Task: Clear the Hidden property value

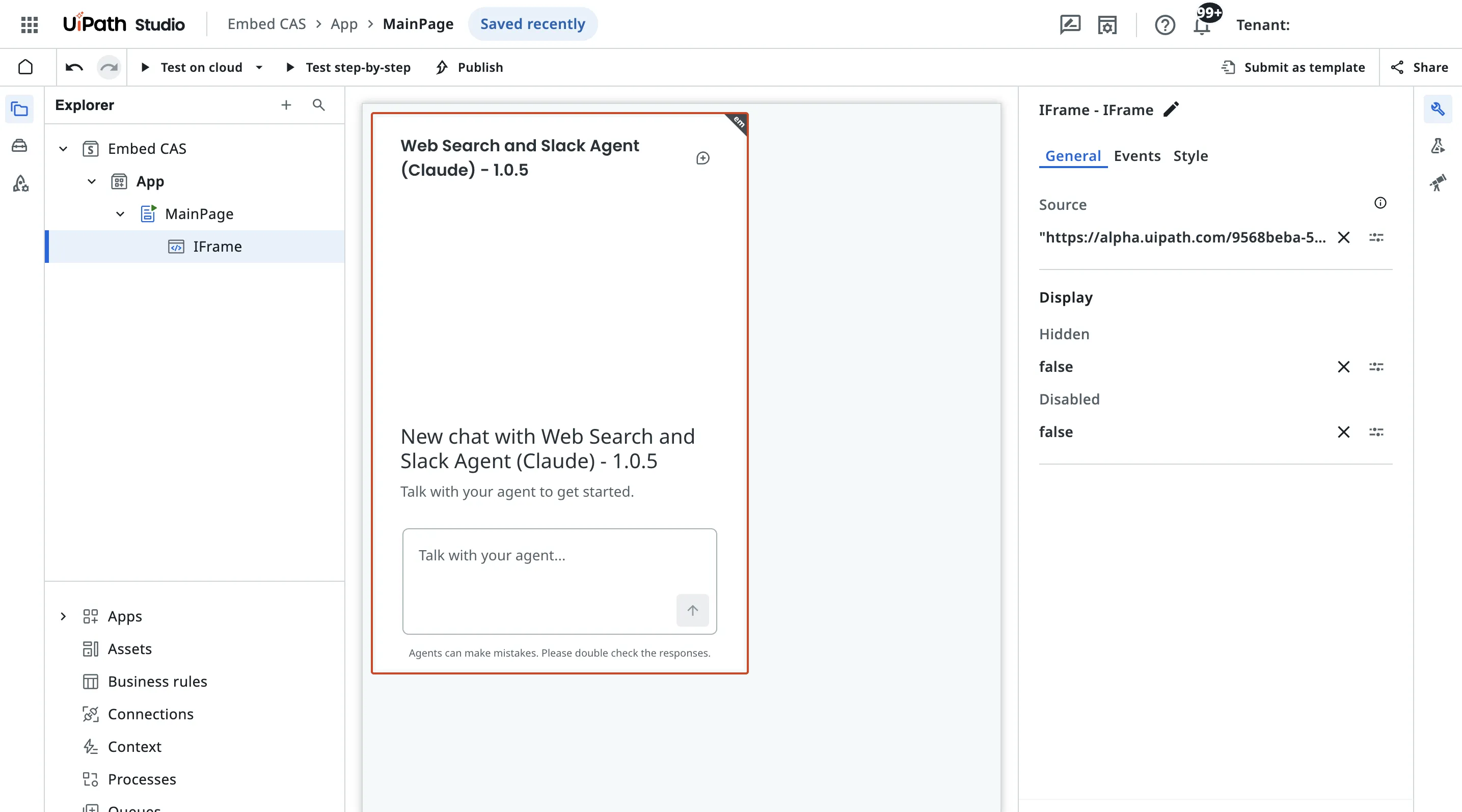Action: tap(1343, 367)
